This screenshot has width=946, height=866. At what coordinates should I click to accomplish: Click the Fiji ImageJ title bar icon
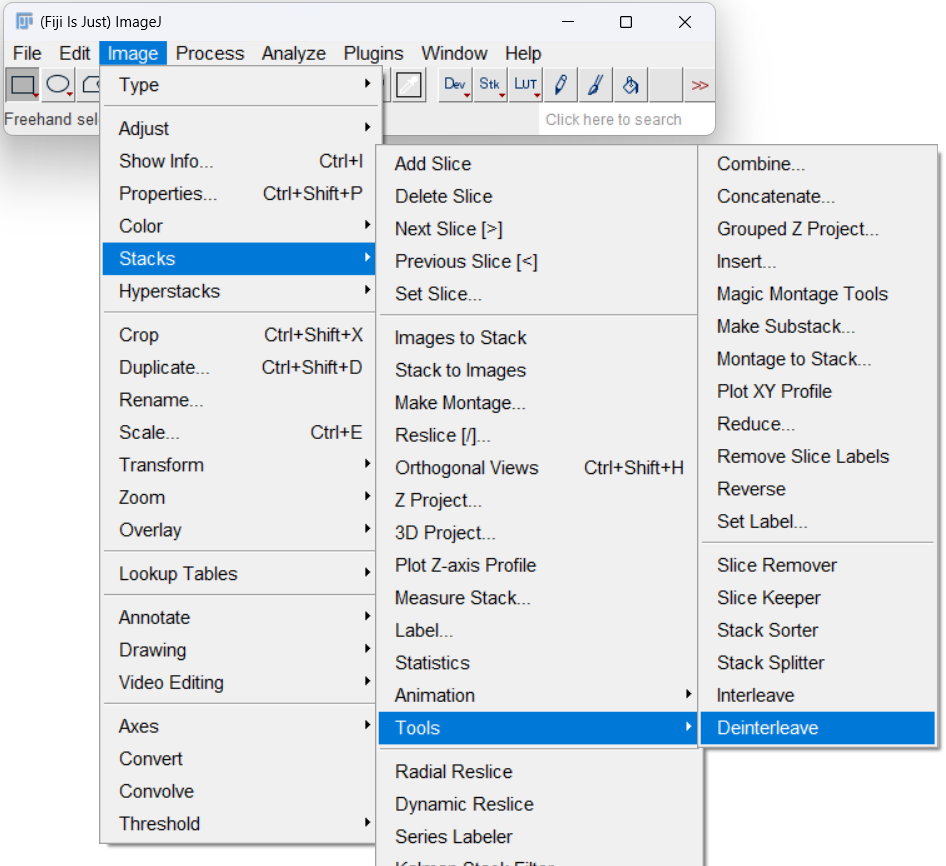click(x=24, y=22)
